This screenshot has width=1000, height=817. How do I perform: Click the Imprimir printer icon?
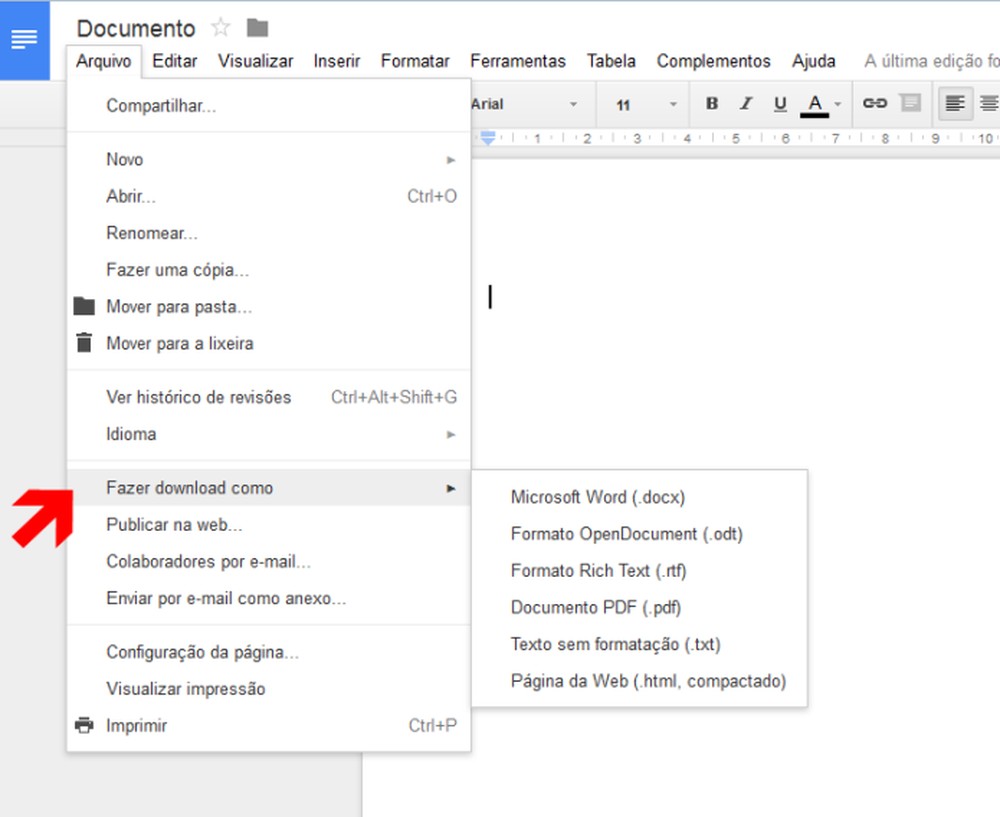point(84,725)
